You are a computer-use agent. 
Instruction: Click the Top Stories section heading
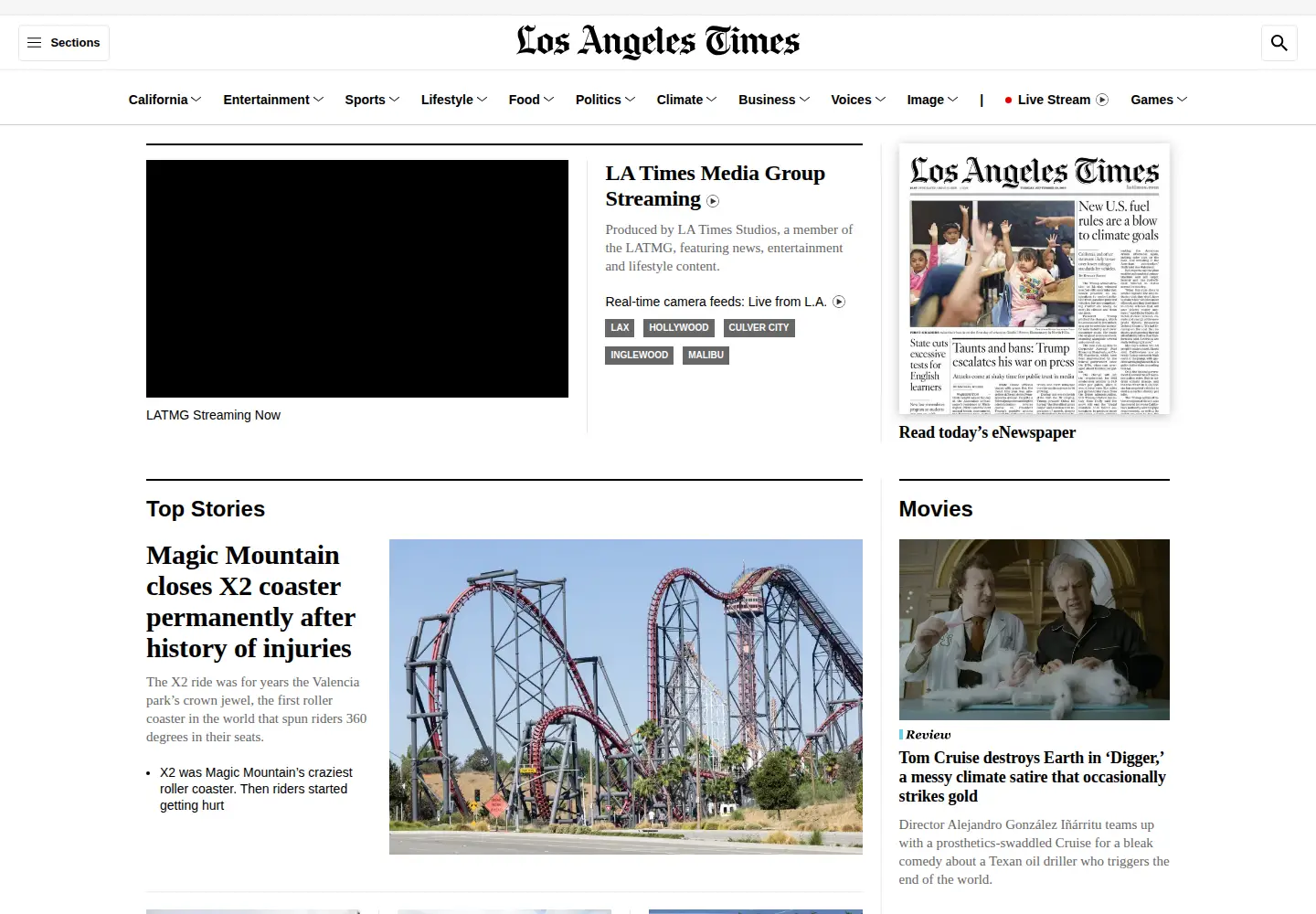point(206,509)
